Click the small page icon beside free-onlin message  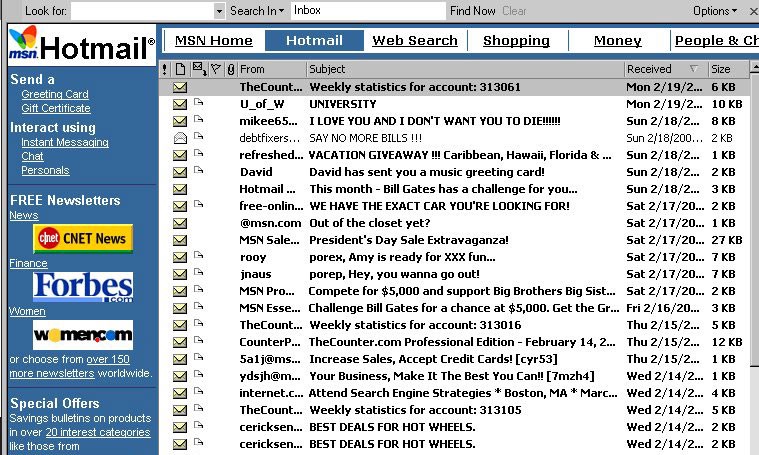198,204
